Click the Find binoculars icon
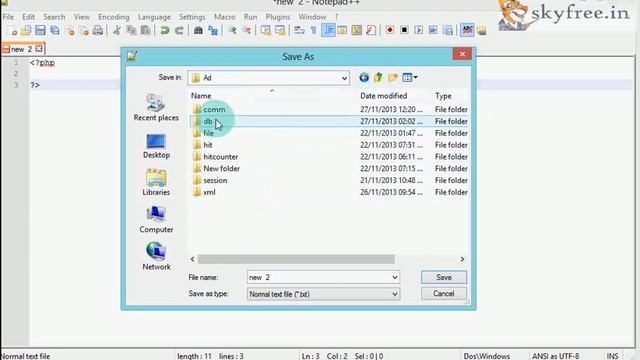The height and width of the screenshot is (360, 640). click(x=198, y=31)
